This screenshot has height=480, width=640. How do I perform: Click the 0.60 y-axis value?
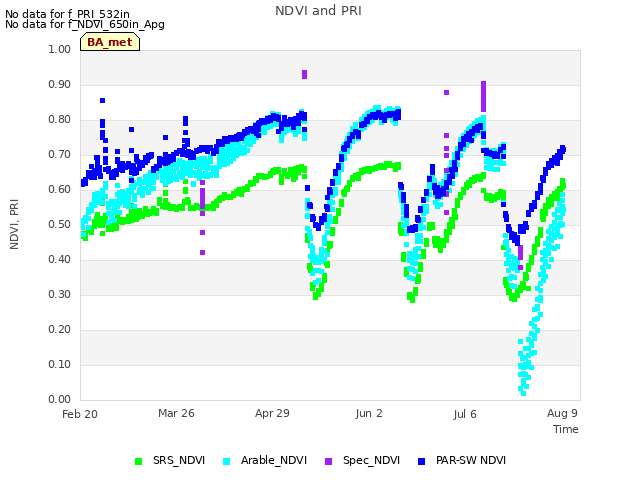click(60, 189)
